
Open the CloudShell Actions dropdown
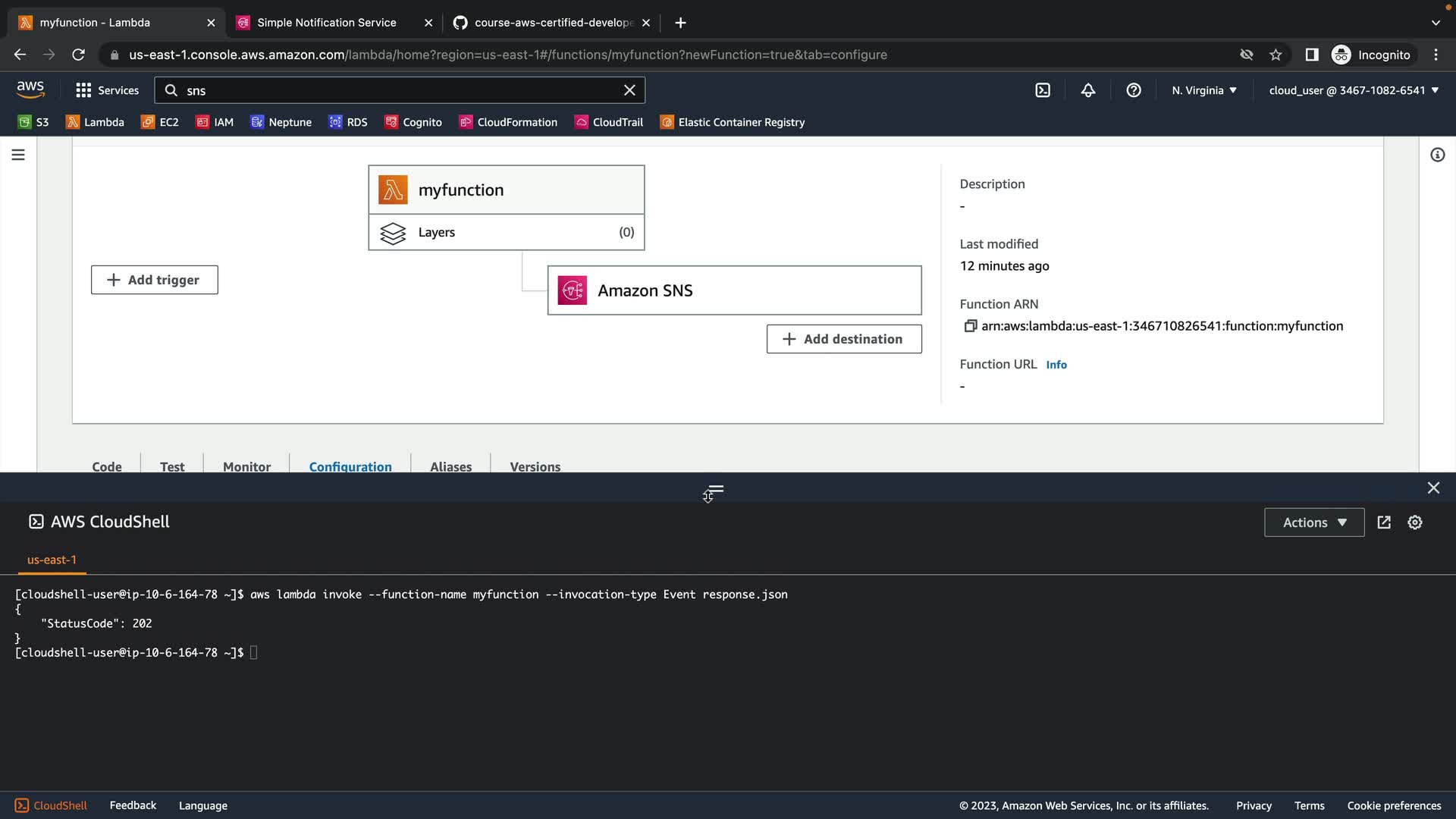pos(1314,522)
